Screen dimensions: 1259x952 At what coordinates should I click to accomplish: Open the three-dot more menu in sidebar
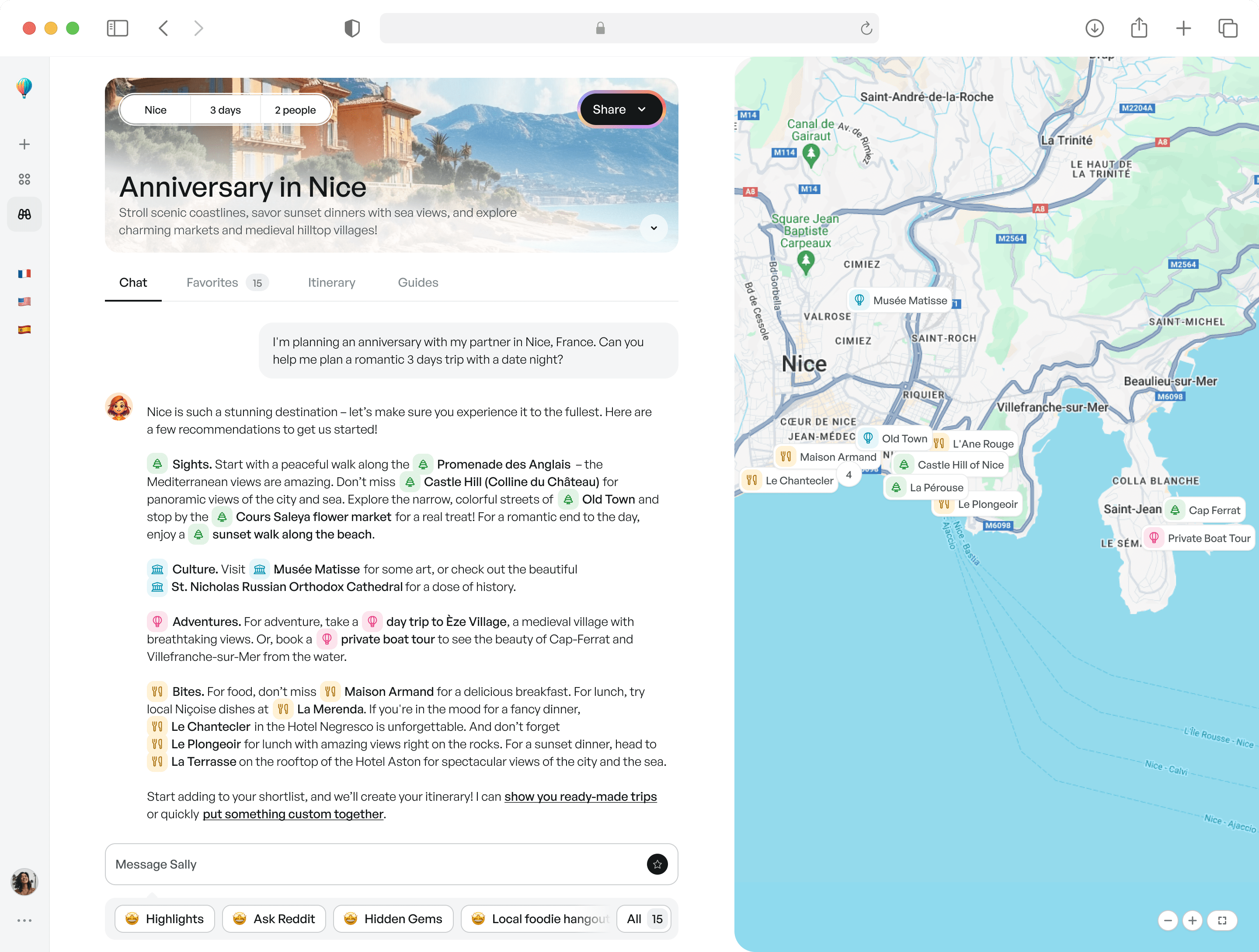[24, 920]
